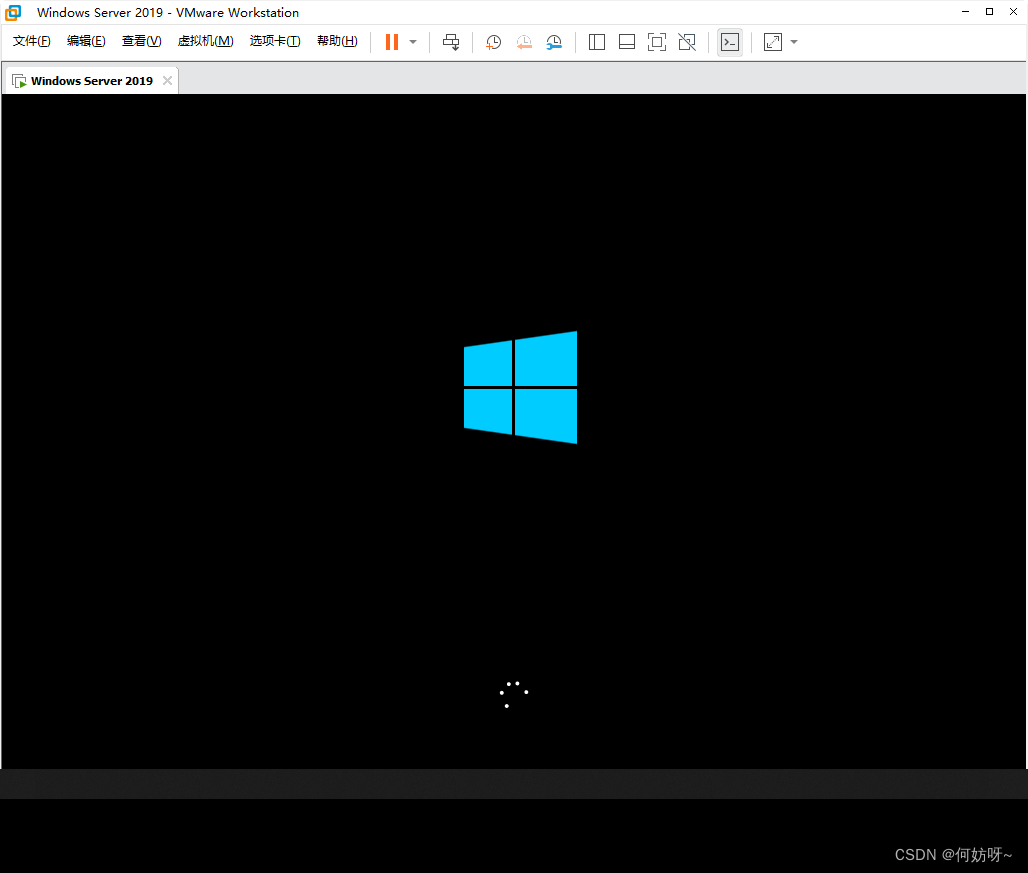Take a snapshot of the virtual machine

pos(493,42)
